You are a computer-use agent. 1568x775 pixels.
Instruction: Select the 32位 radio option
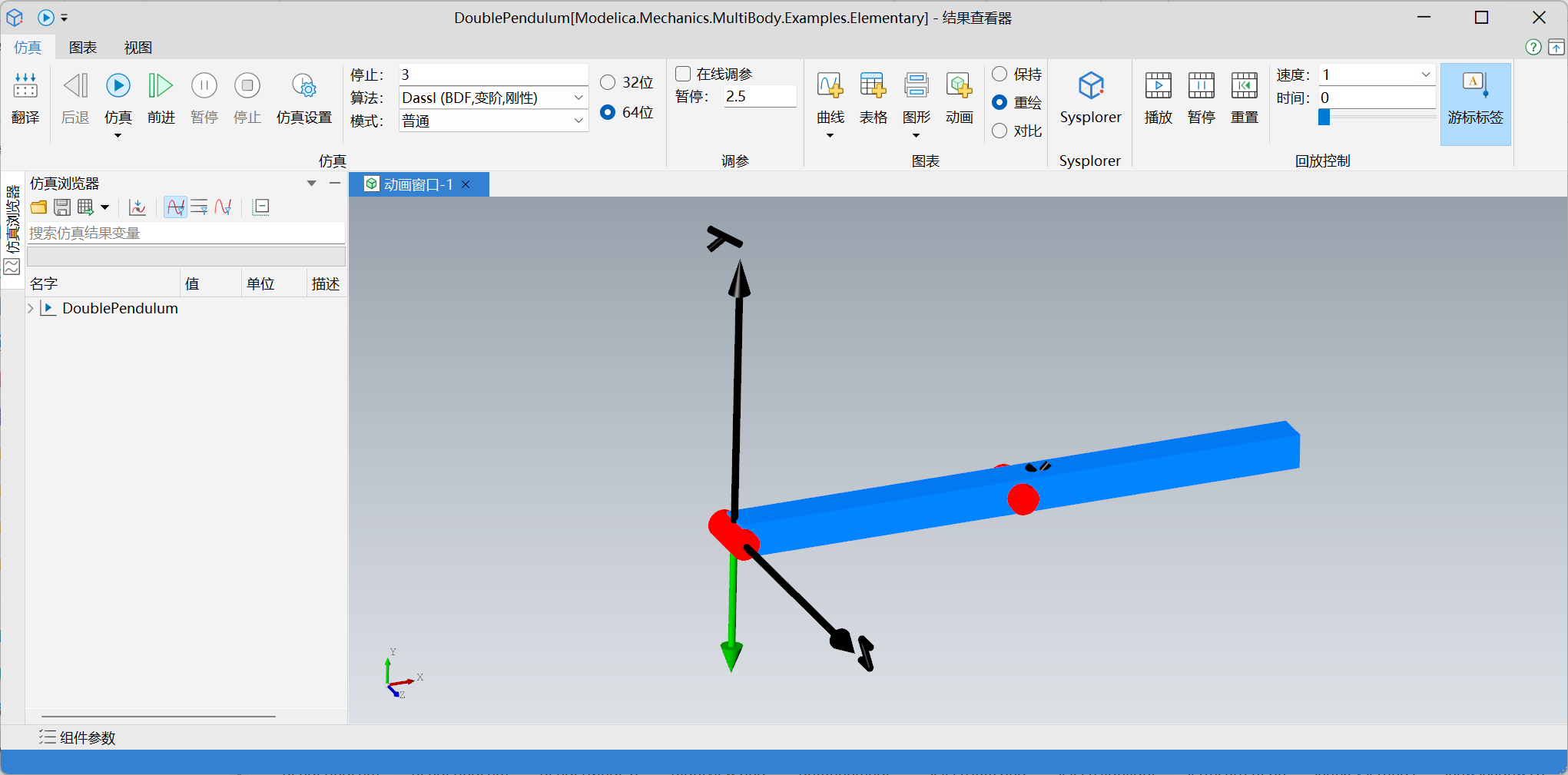point(608,82)
